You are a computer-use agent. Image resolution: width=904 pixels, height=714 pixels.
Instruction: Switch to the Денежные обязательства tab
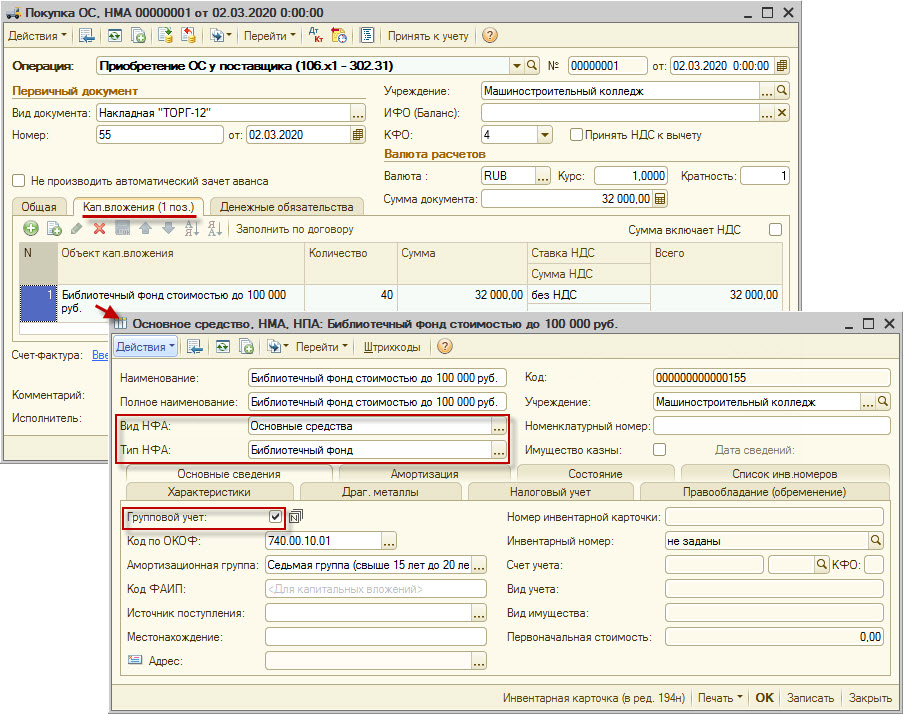287,207
